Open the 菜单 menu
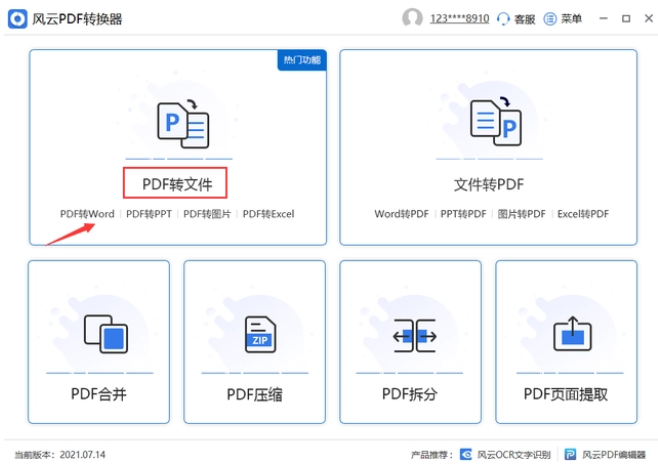 572,19
